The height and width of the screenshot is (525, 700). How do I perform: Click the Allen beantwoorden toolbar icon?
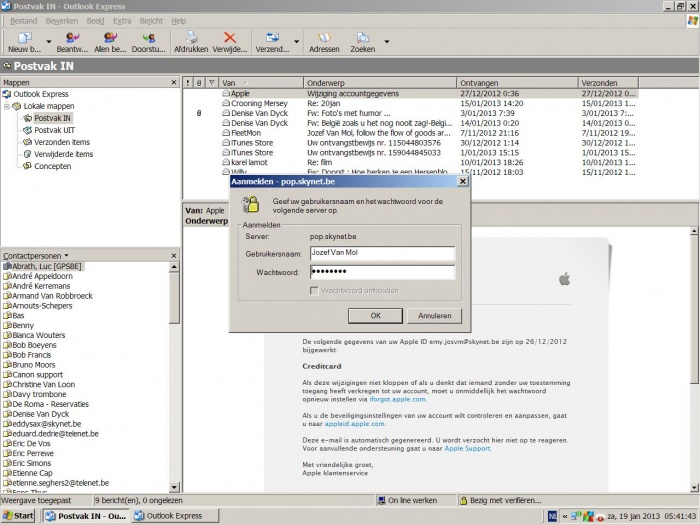[x=110, y=38]
